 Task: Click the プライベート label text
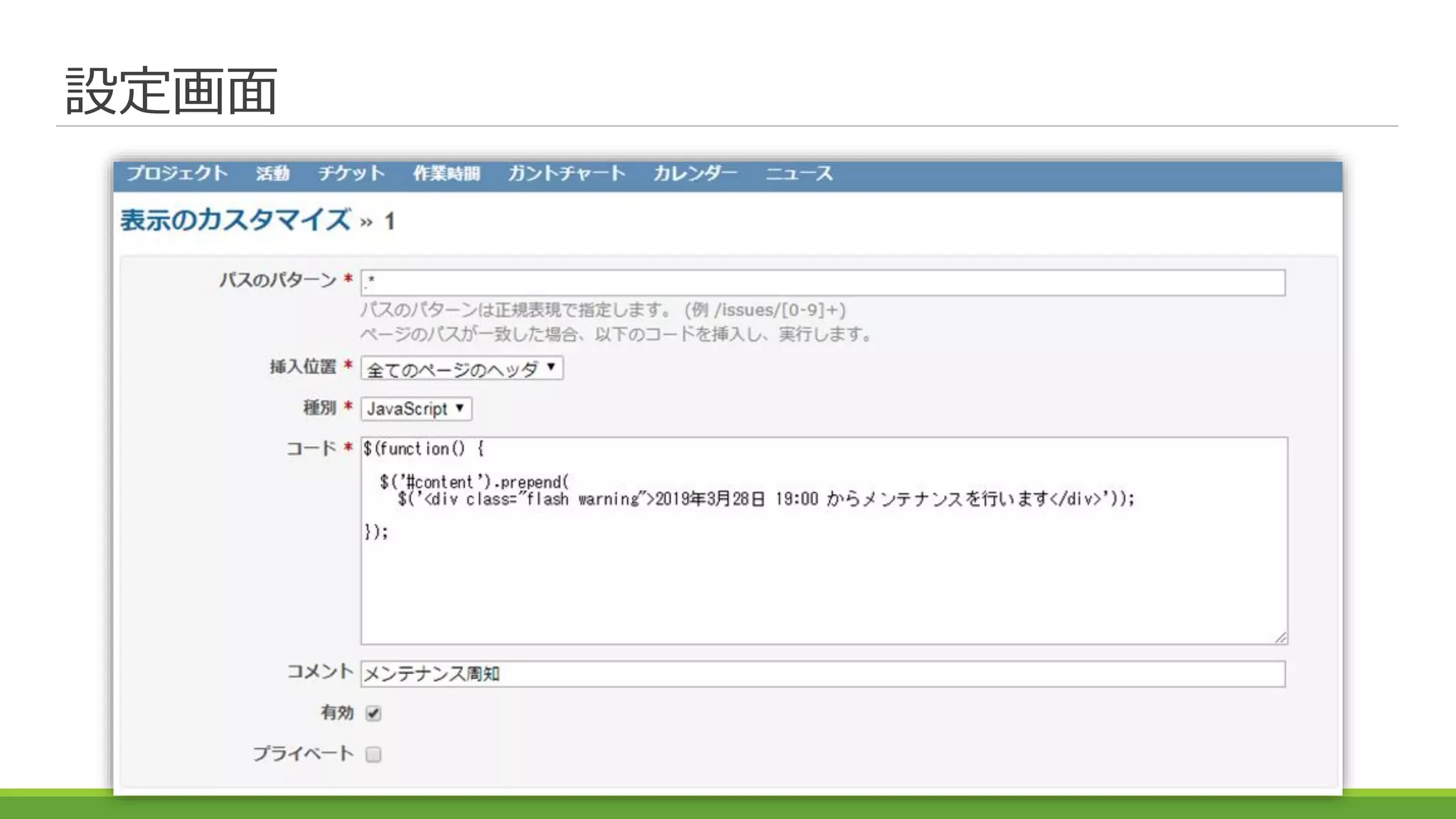(303, 754)
